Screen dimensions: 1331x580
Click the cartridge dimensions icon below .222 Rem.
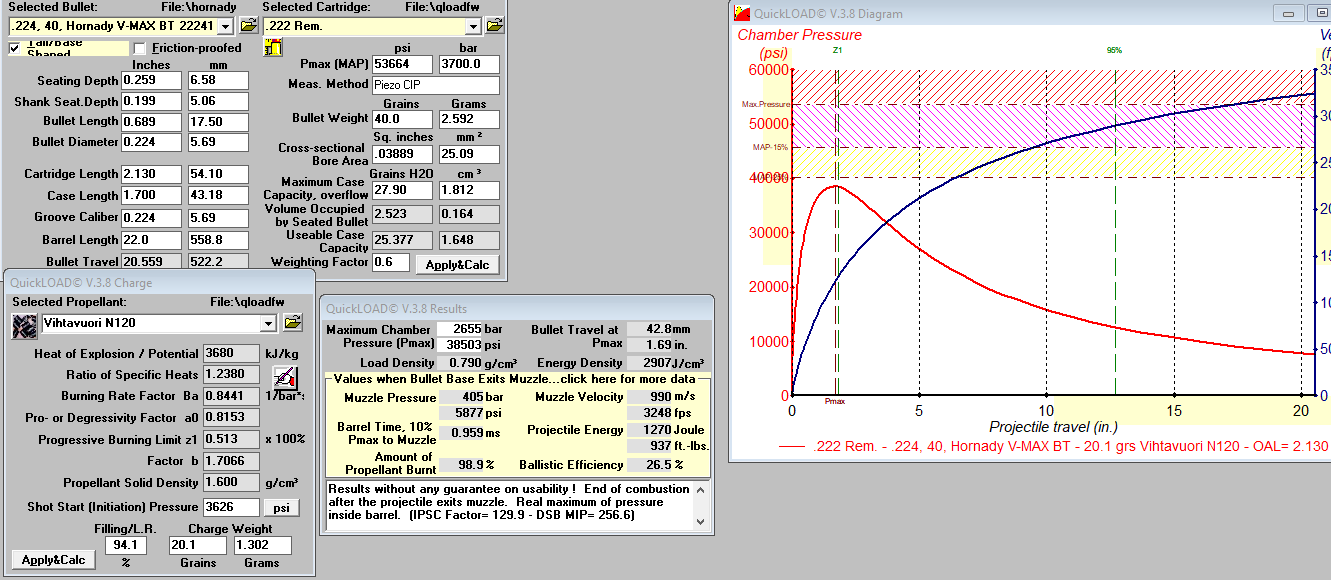[x=273, y=47]
